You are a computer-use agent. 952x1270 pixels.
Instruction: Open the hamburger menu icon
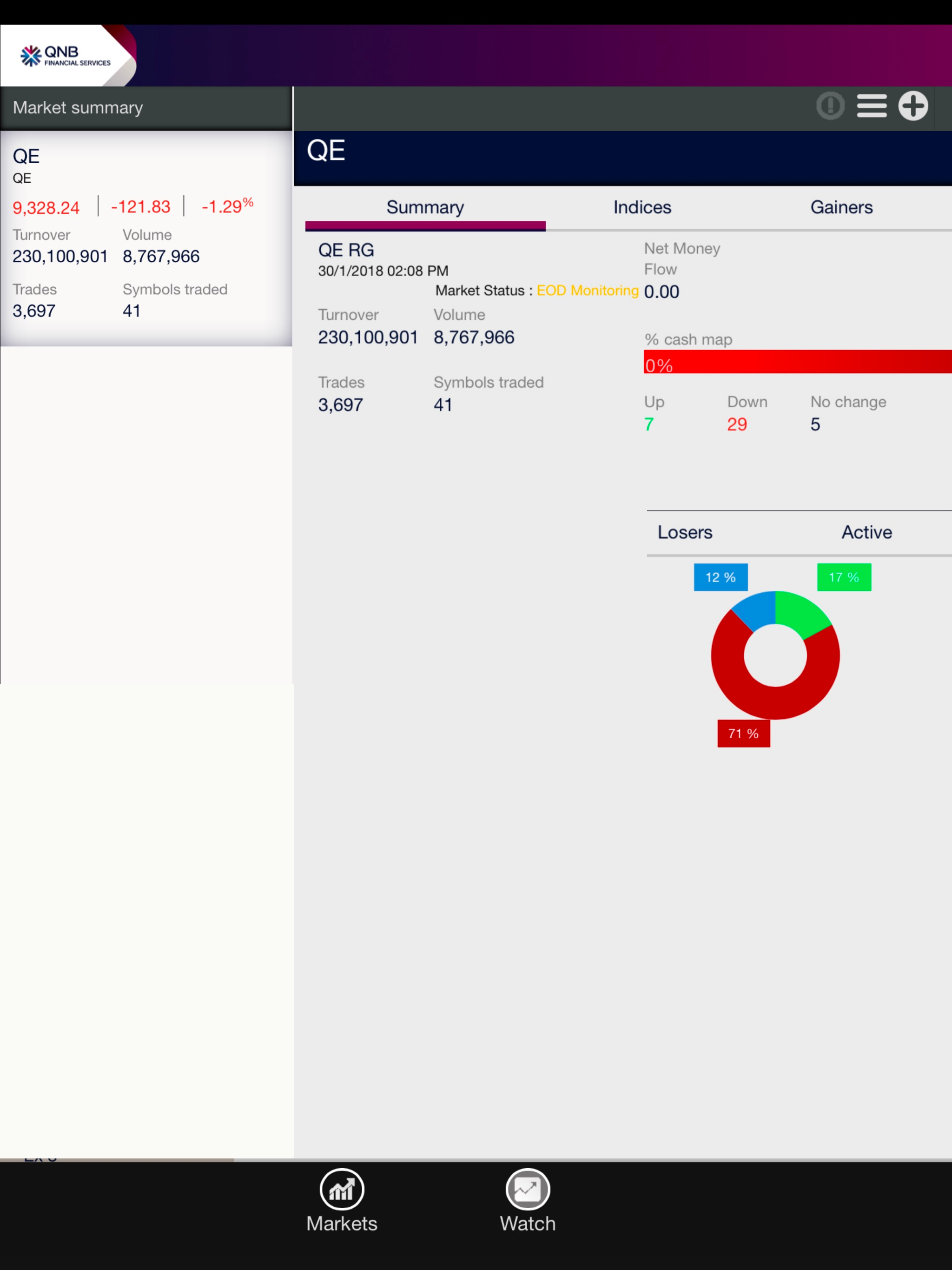pos(872,106)
